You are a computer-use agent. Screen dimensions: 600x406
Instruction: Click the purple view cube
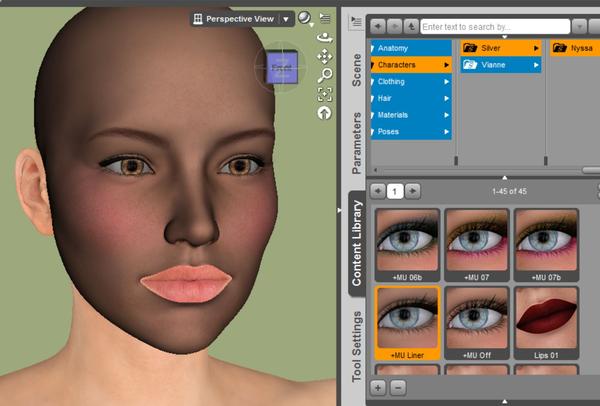tap(282, 67)
